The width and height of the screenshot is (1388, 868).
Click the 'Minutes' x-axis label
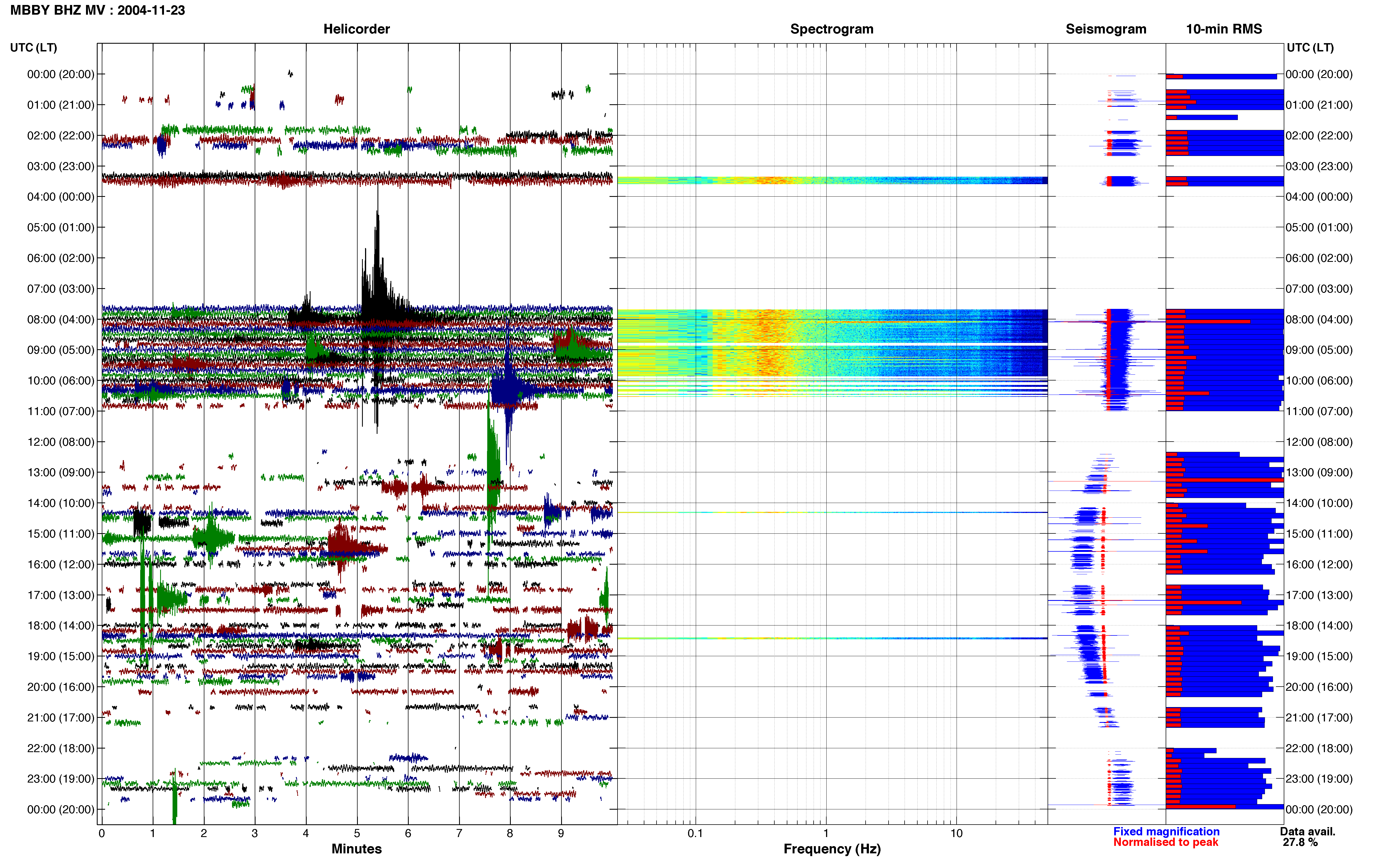[356, 848]
